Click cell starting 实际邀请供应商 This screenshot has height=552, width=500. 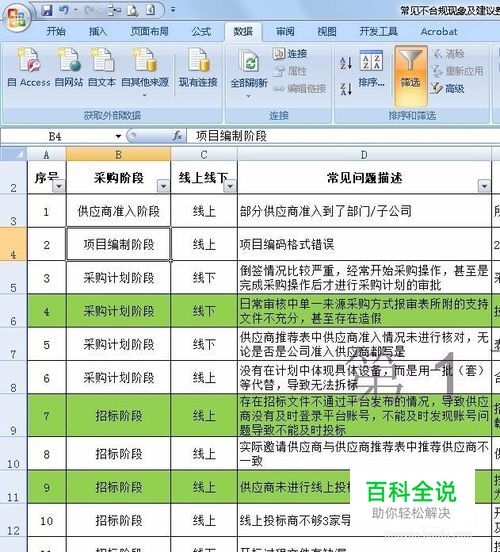[364, 454]
